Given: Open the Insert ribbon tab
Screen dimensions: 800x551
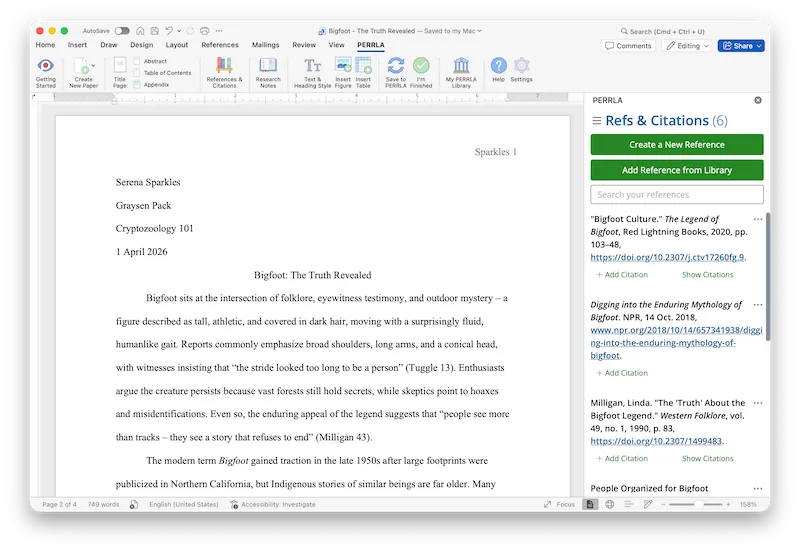Looking at the screenshot, I should (x=77, y=45).
